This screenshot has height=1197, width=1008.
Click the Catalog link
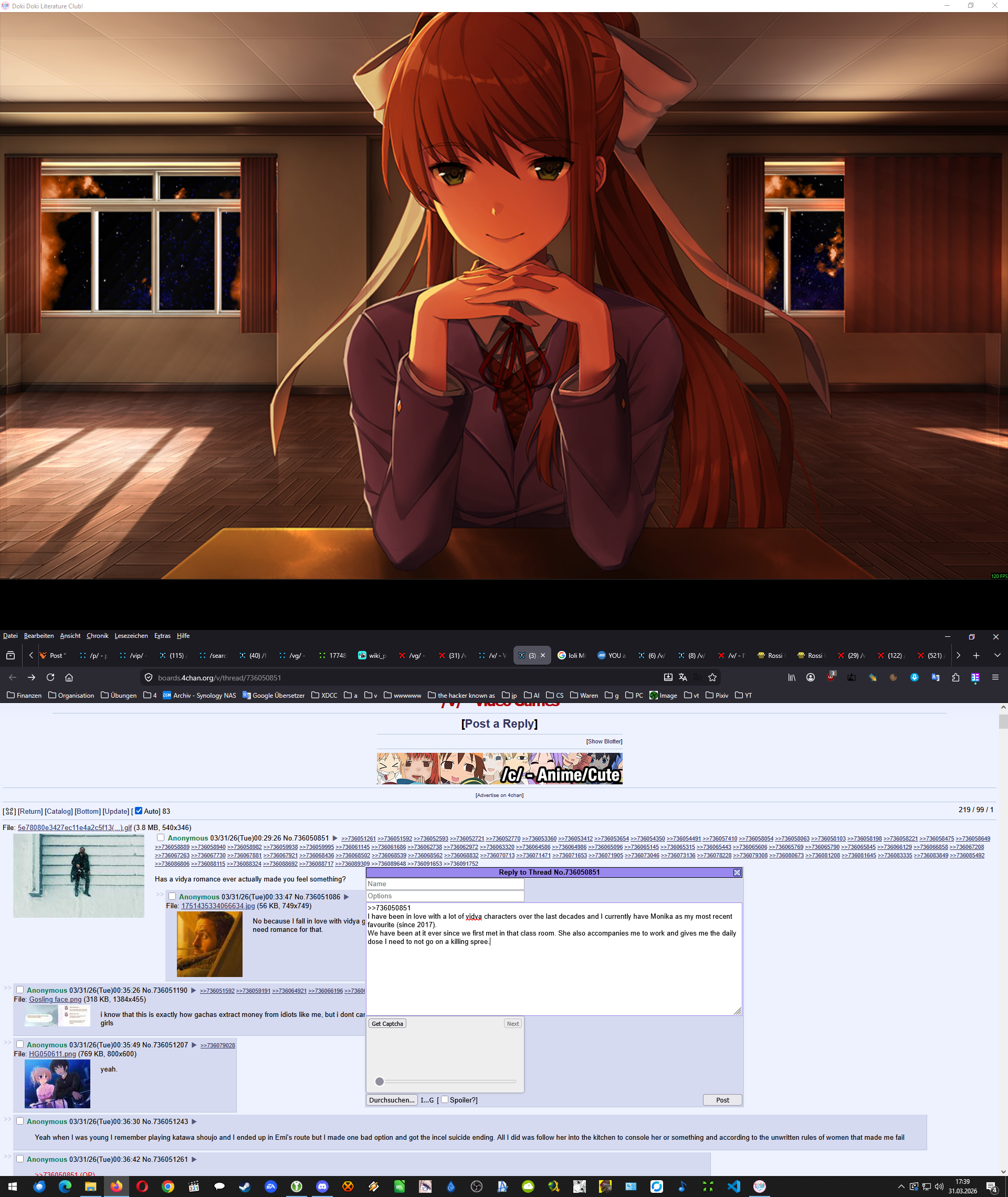coord(59,811)
